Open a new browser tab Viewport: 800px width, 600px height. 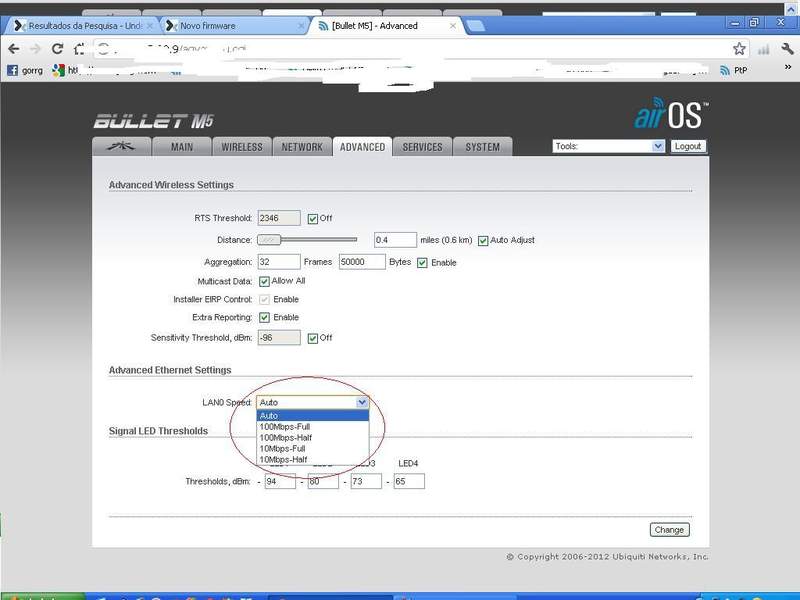pyautogui.click(x=476, y=26)
